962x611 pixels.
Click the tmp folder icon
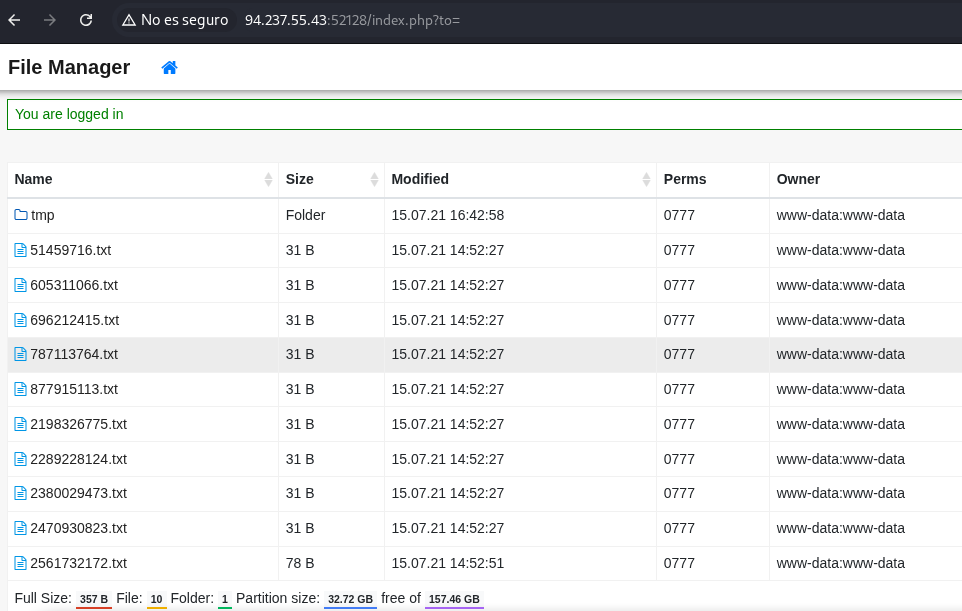(x=21, y=215)
